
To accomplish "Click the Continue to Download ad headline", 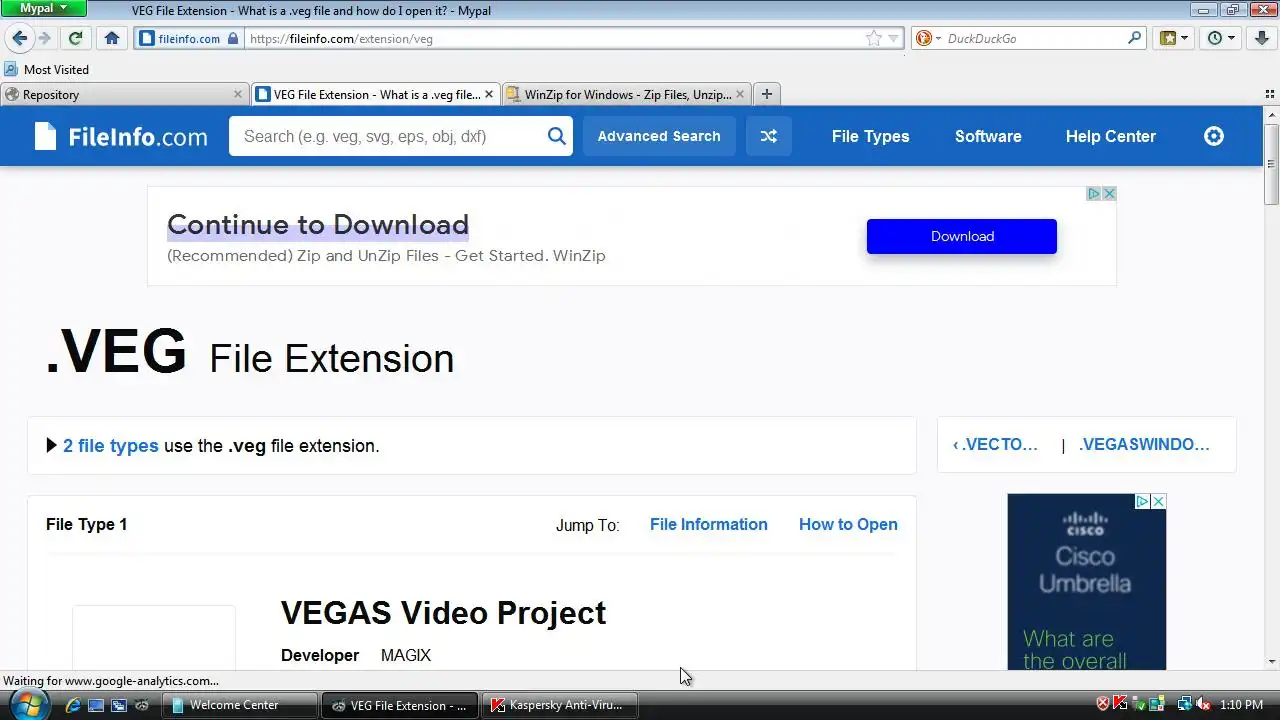I will [318, 224].
